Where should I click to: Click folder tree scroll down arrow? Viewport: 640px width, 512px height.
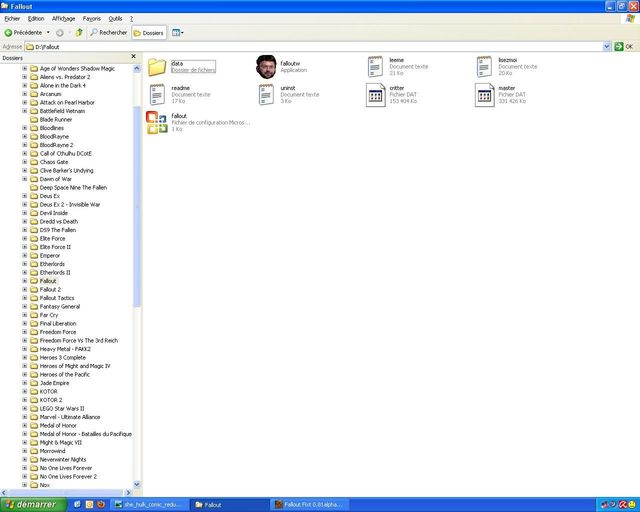click(x=137, y=485)
